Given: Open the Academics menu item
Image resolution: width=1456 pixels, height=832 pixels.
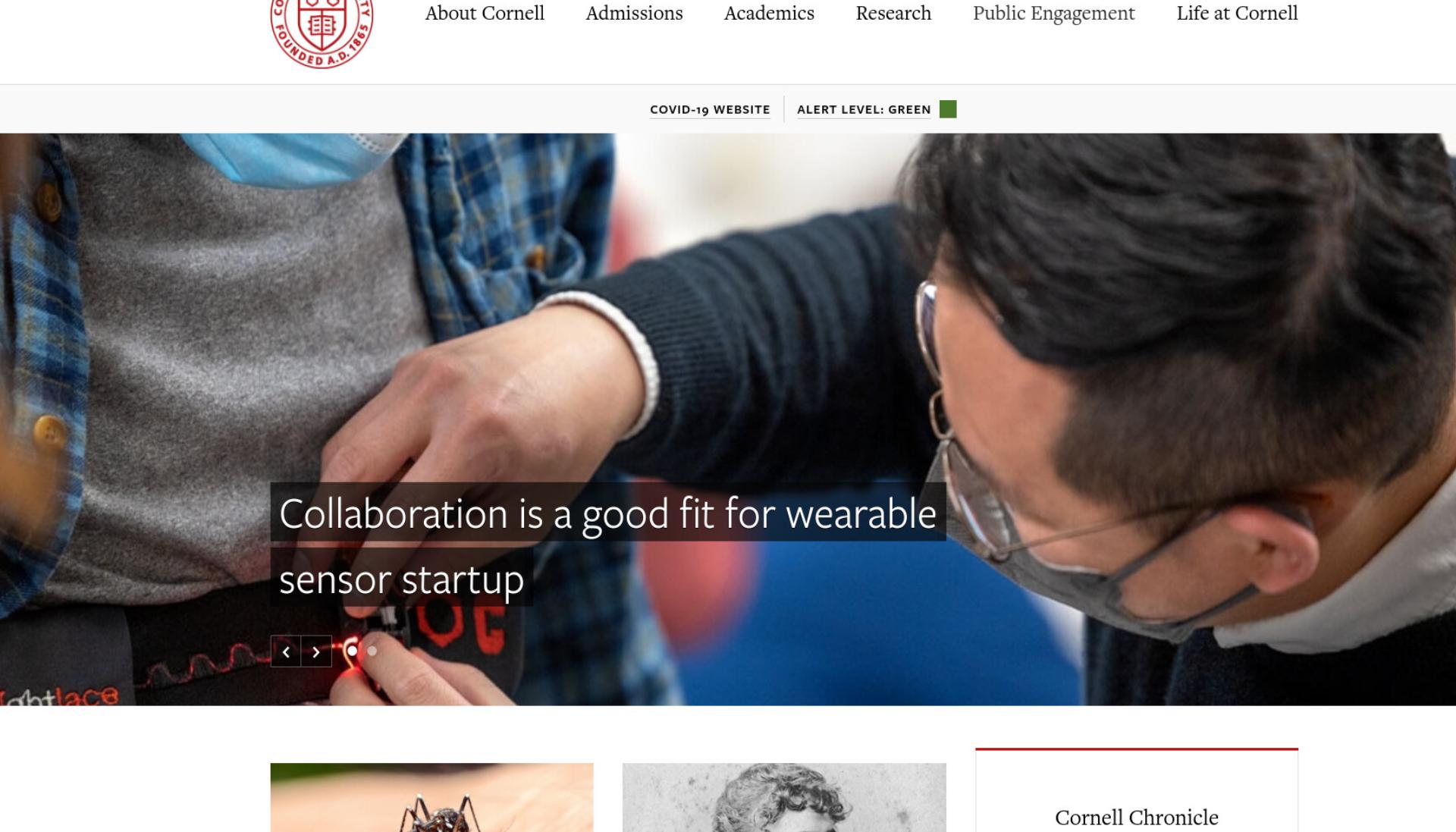Looking at the screenshot, I should 769,13.
